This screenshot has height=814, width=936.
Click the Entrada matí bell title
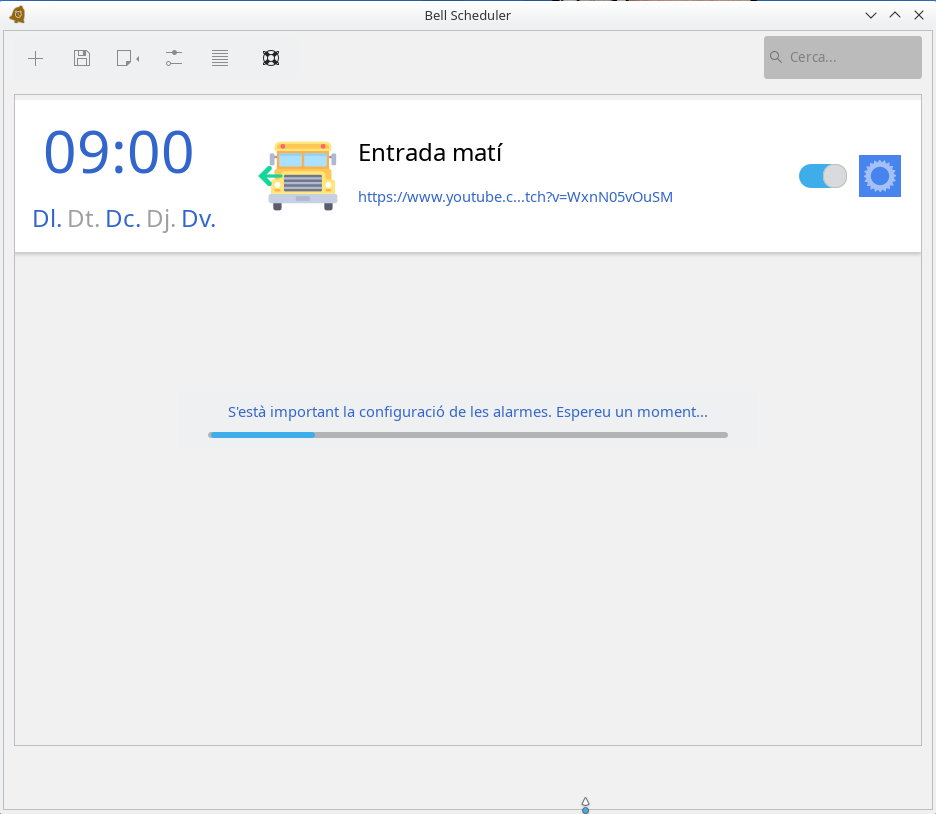pyautogui.click(x=430, y=153)
